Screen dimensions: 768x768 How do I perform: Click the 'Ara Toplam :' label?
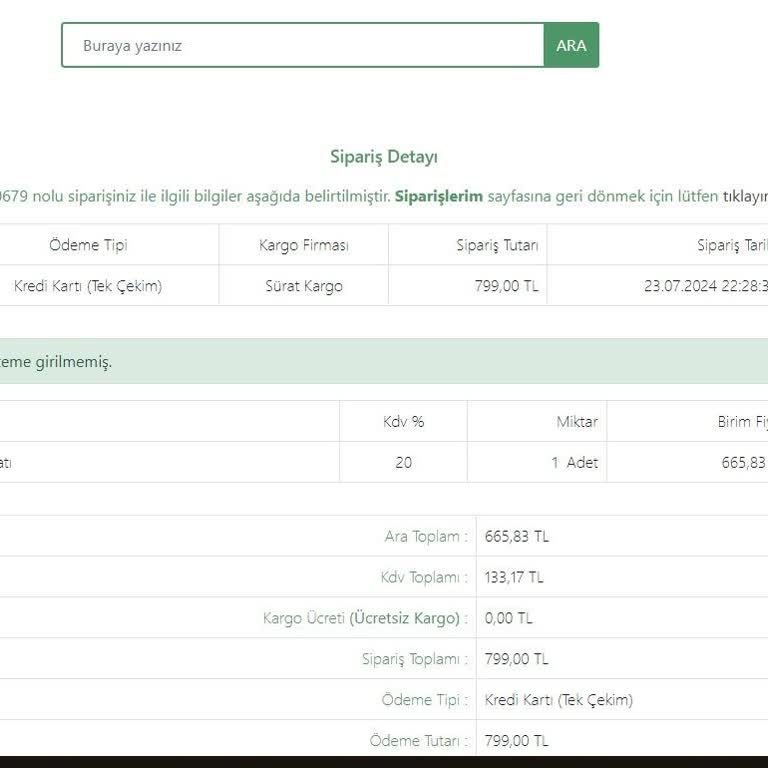tap(426, 536)
